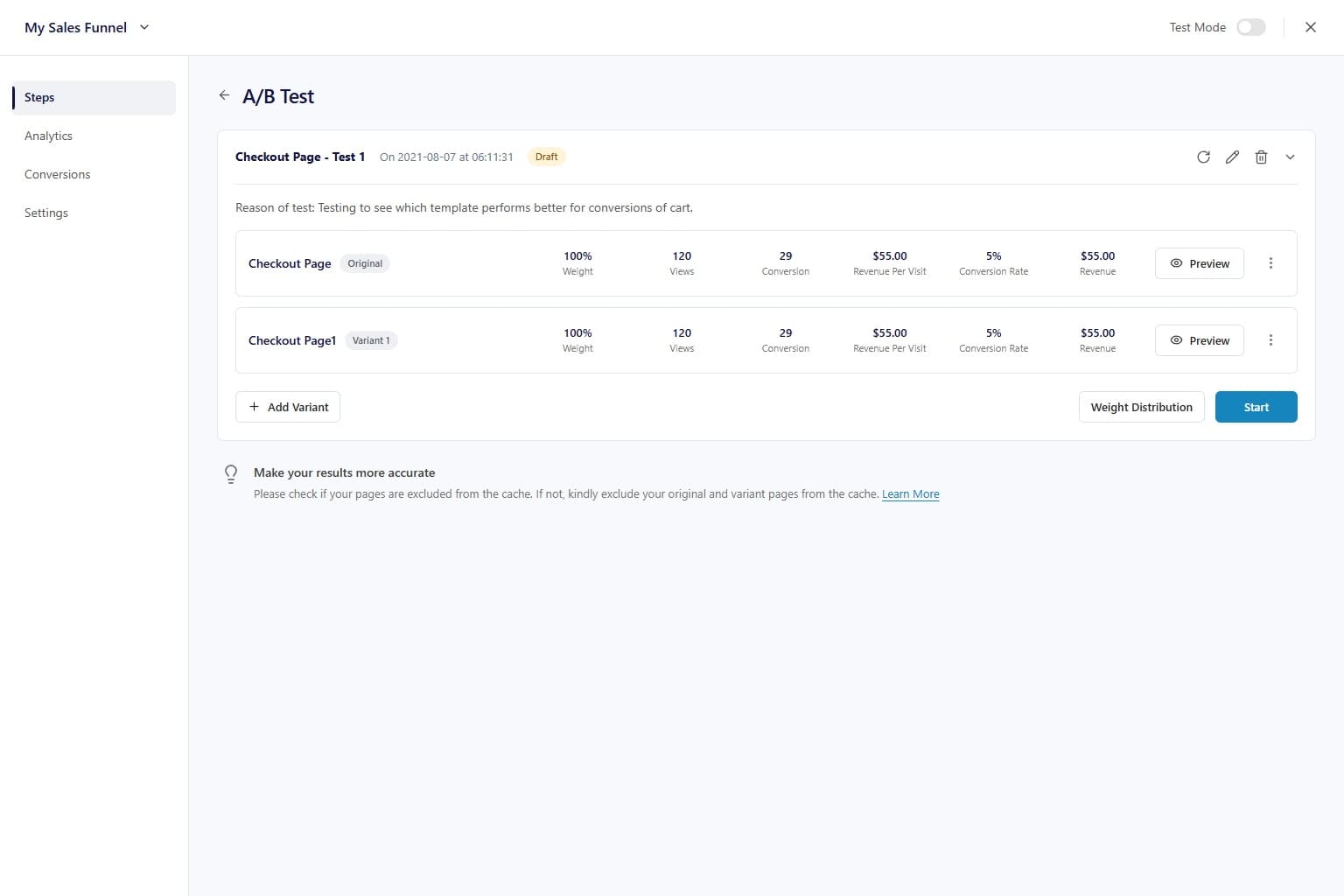Reset the Checkout Page test with refresh icon
The image size is (1344, 896).
1203,157
